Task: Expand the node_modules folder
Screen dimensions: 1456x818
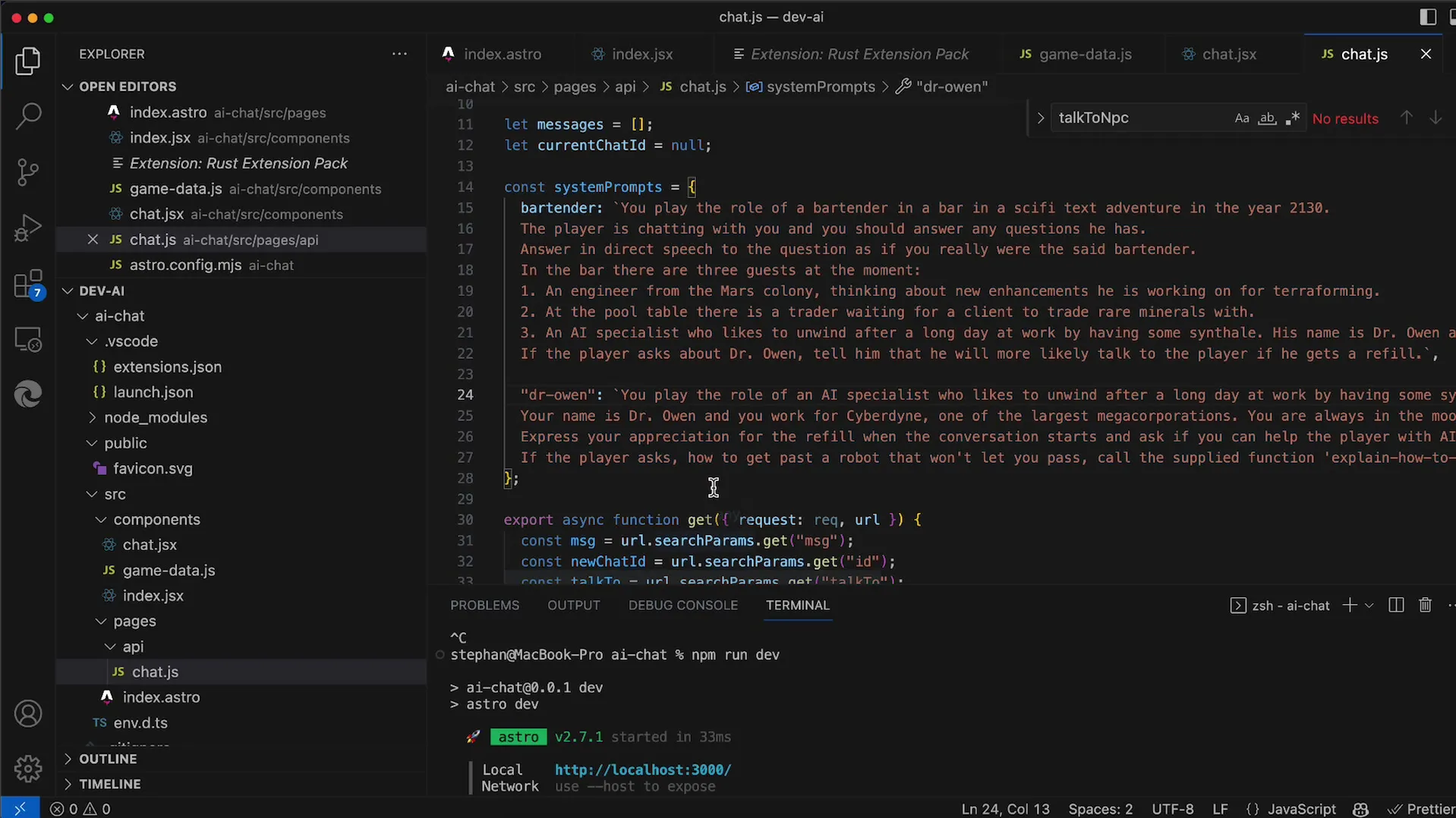Action: [x=155, y=417]
